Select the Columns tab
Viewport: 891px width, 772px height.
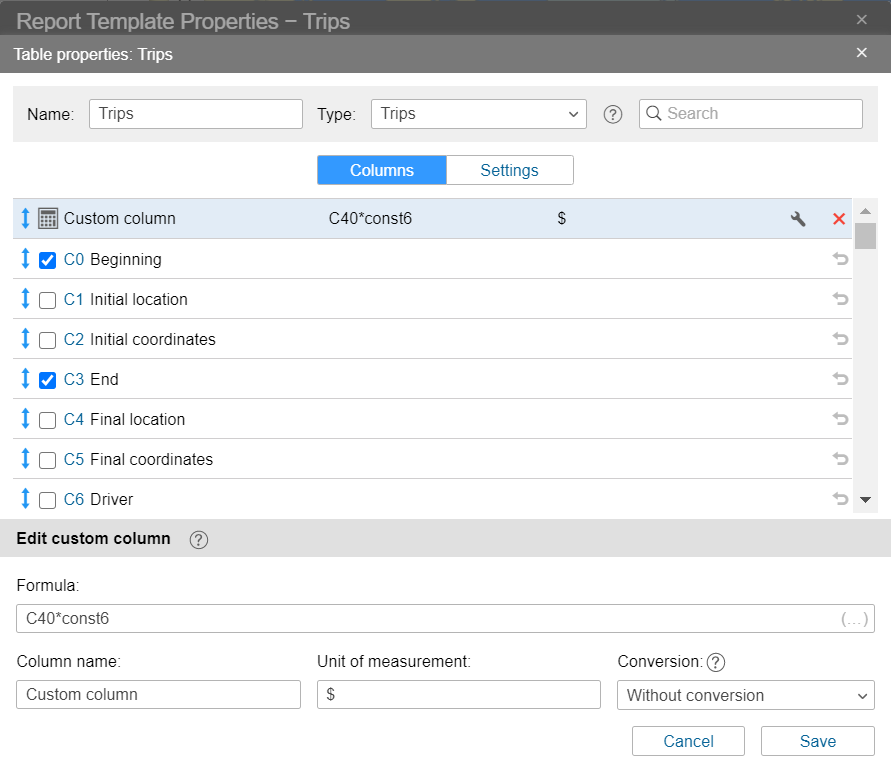tap(382, 170)
